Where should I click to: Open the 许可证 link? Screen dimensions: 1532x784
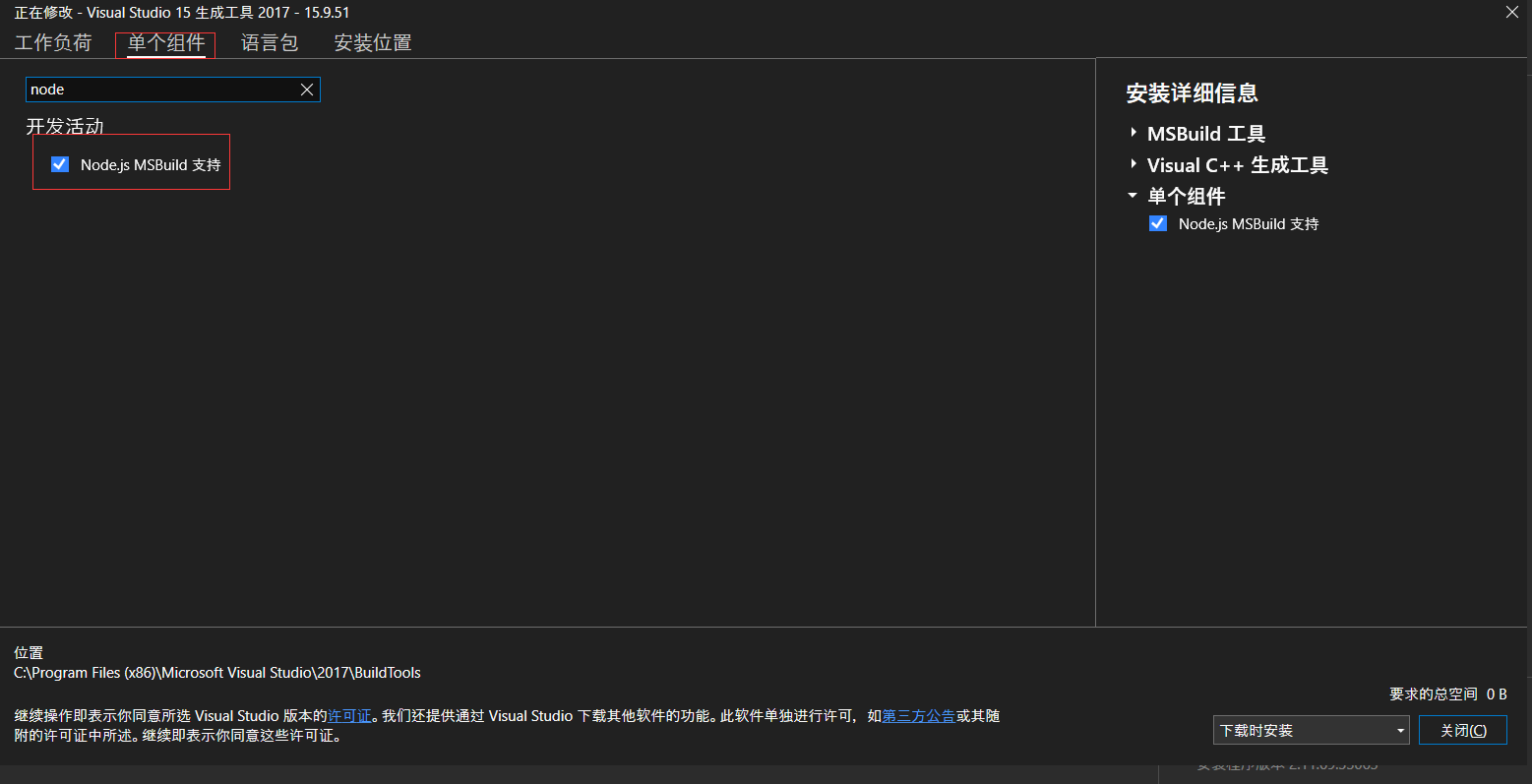pyautogui.click(x=350, y=716)
